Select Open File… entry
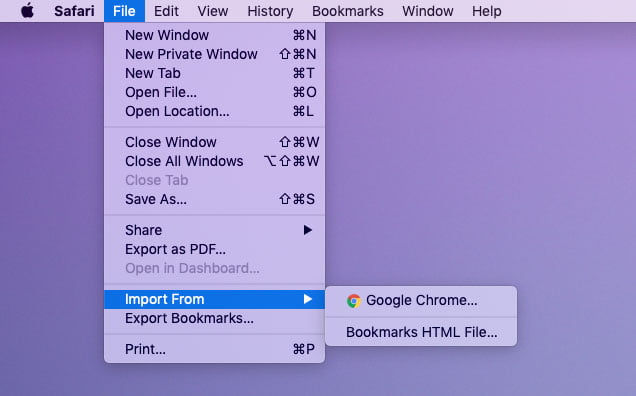636x396 pixels. point(215,93)
